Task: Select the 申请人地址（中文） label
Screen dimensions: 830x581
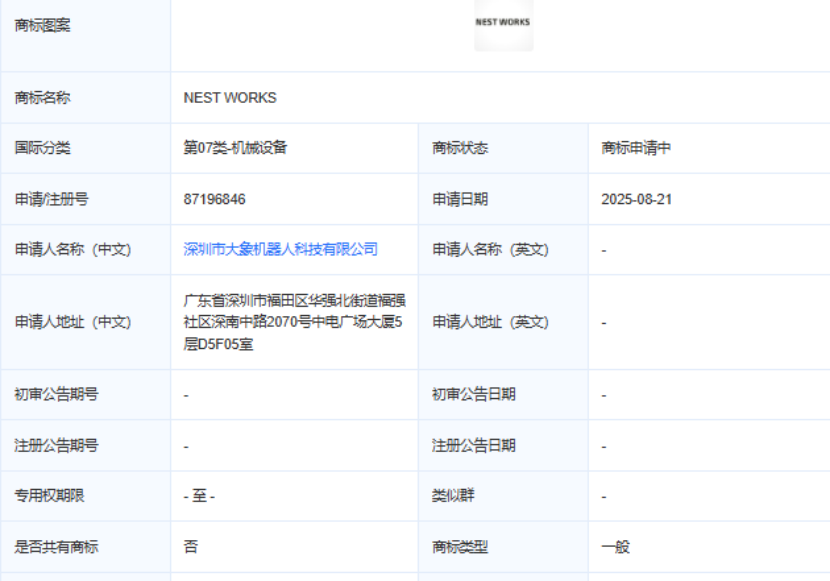Action: [x=73, y=322]
